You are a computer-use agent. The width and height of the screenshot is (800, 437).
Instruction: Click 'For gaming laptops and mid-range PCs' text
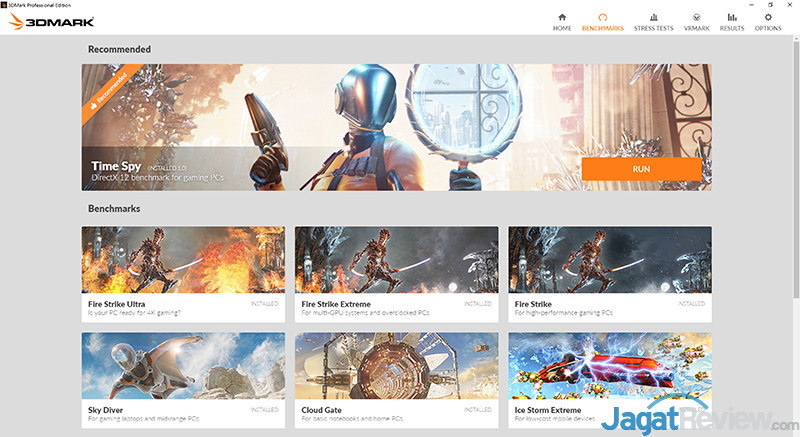coord(143,419)
